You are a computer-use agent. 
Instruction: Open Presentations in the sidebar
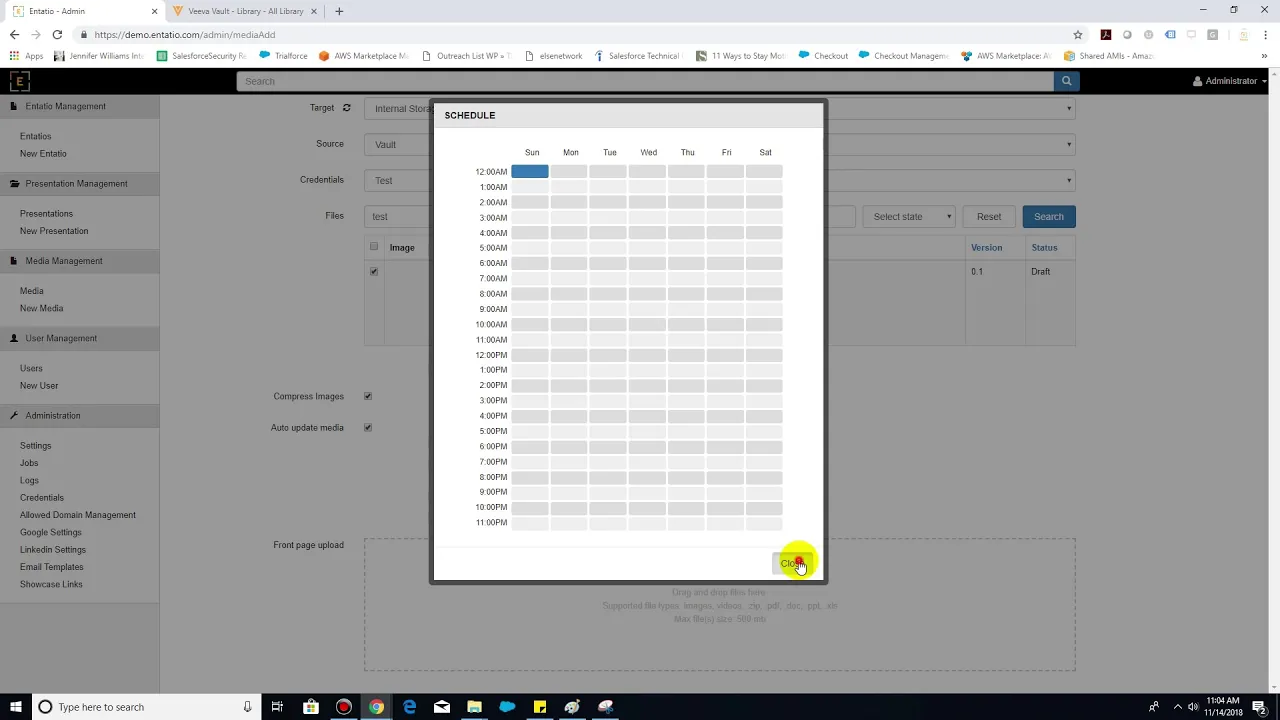coord(46,213)
